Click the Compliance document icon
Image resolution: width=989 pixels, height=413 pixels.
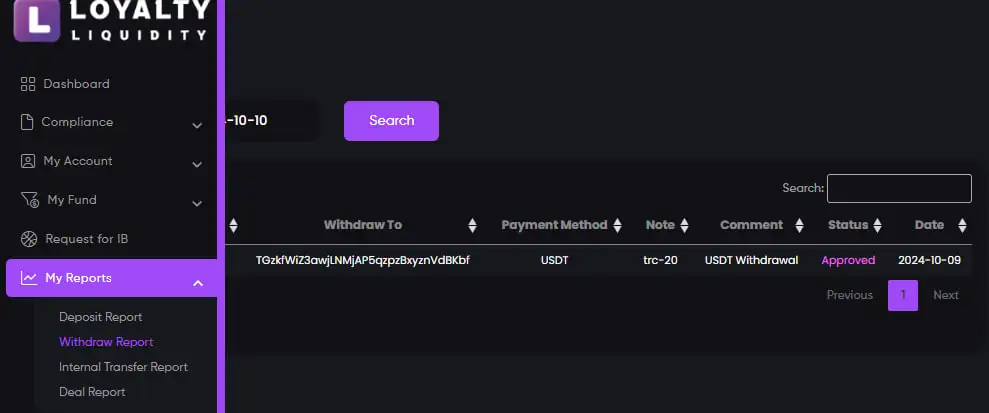pyautogui.click(x=28, y=122)
